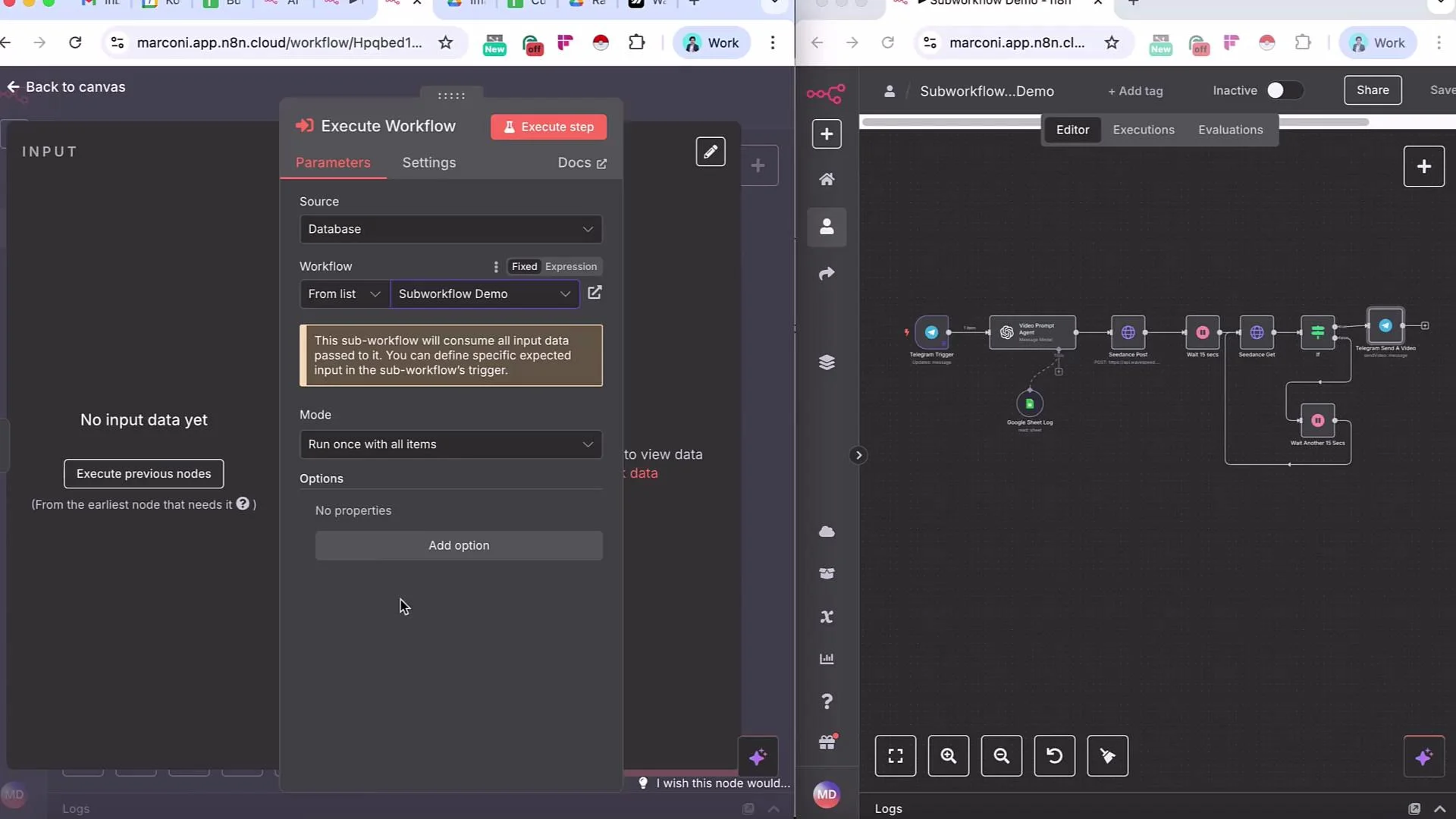Click the sidebar plus create button
The width and height of the screenshot is (1456, 819).
click(827, 134)
